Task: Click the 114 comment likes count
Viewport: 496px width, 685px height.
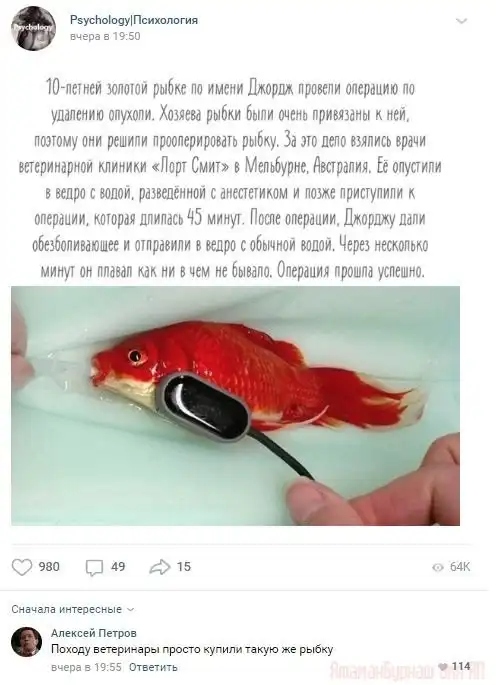Action: click(461, 666)
